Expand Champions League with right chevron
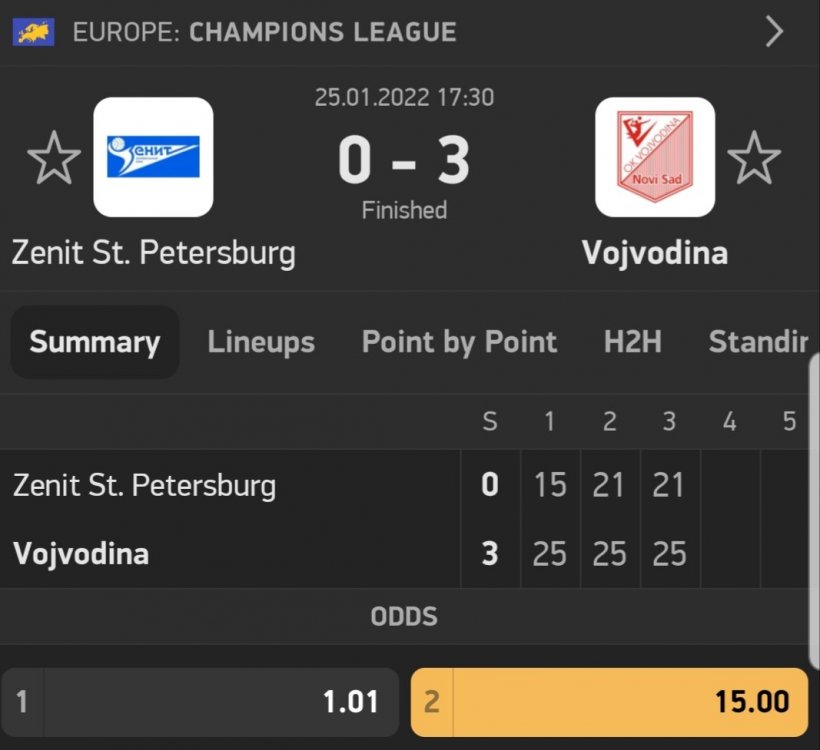This screenshot has width=820, height=750. [x=774, y=32]
